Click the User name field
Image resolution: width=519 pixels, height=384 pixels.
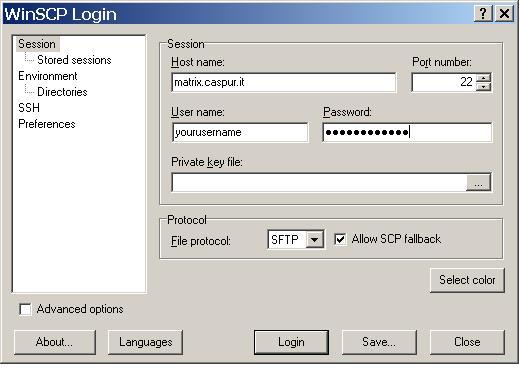tap(240, 132)
